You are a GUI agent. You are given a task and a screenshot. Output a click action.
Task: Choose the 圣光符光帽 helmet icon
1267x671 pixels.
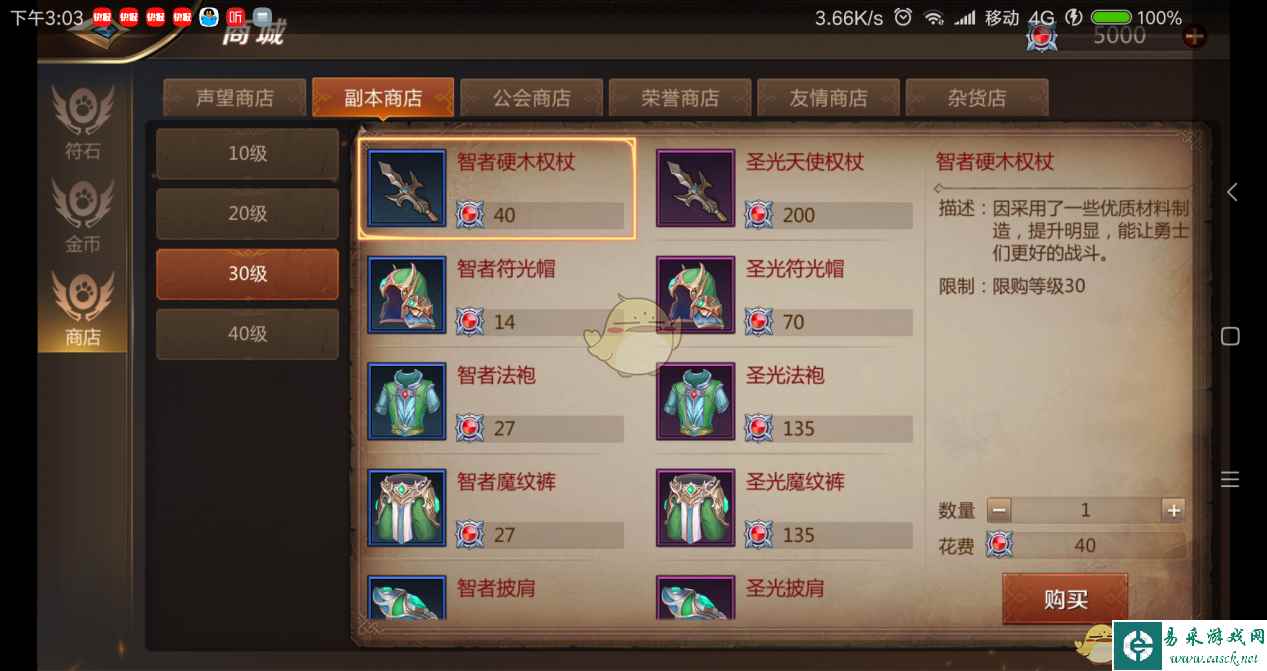pos(696,295)
